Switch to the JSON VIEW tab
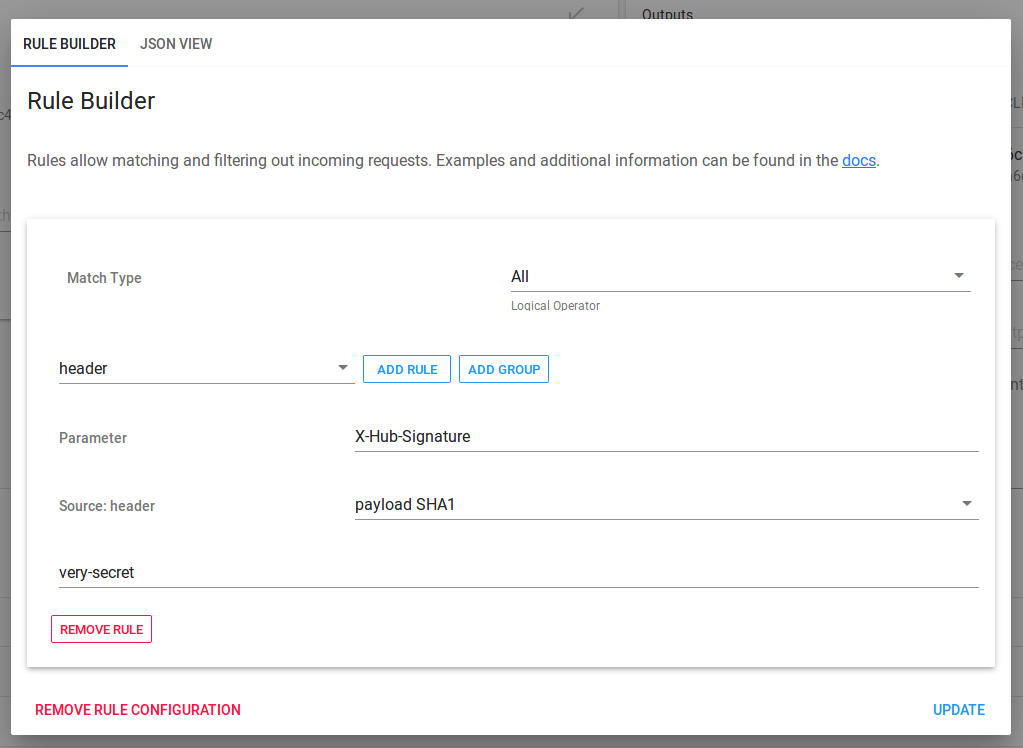Viewport: 1023px width, 748px height. (x=176, y=44)
